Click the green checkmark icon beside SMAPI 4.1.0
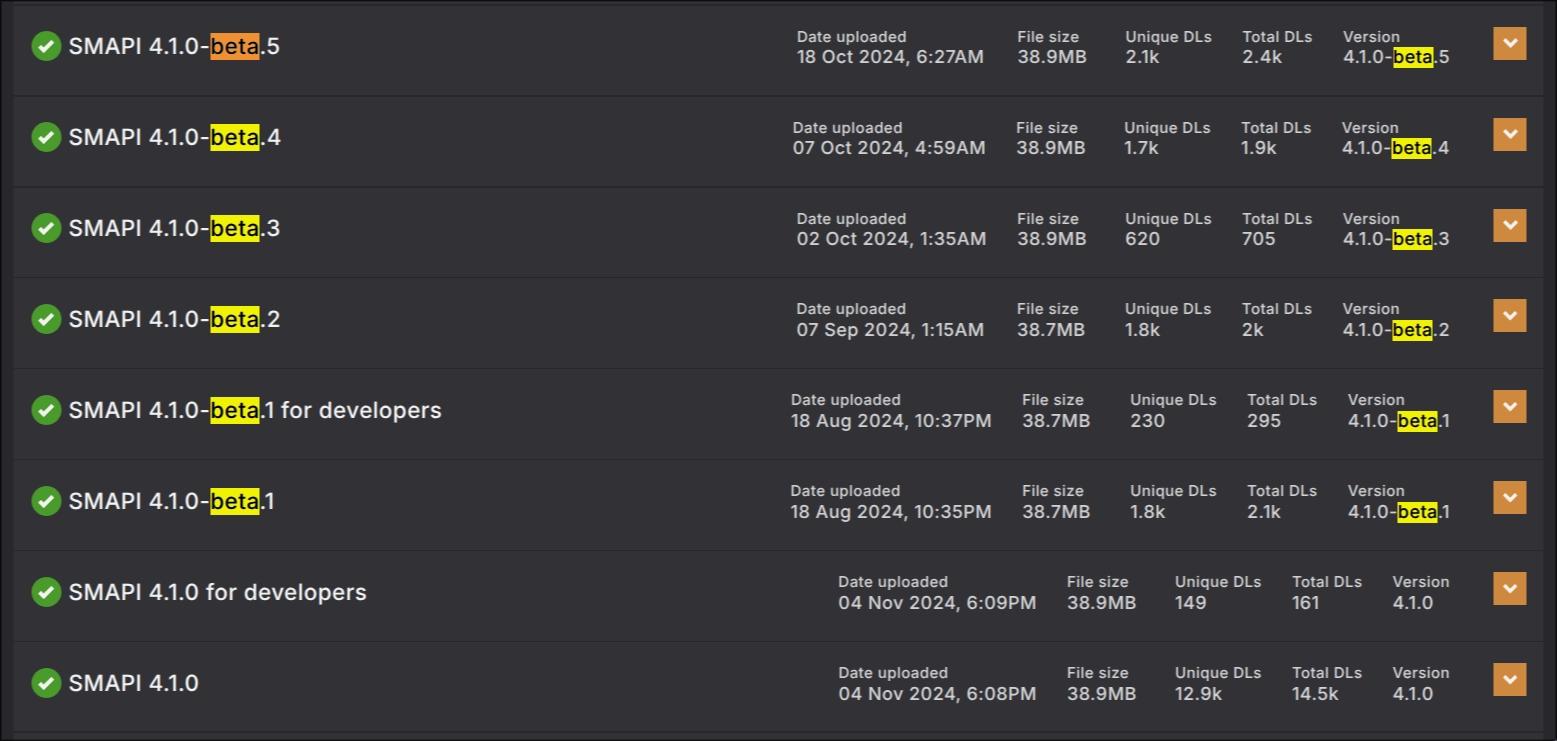This screenshot has height=741, width=1557. 46,683
